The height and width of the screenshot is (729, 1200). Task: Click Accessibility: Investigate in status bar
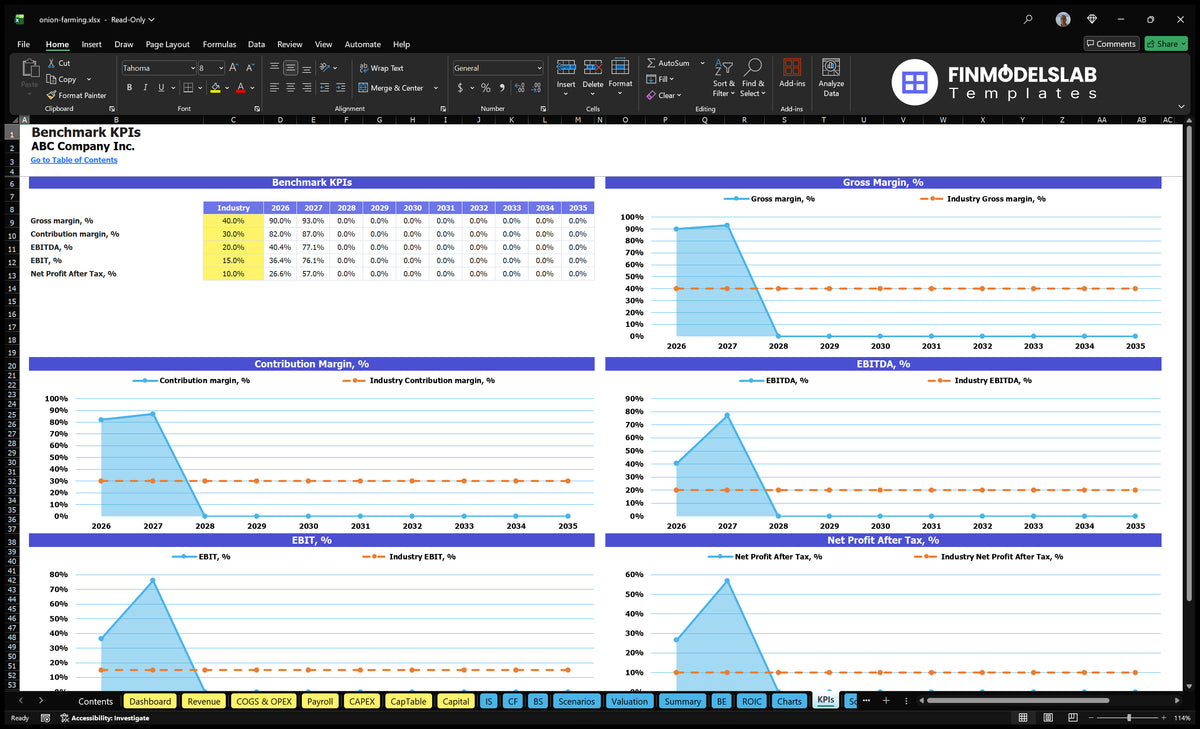click(105, 718)
